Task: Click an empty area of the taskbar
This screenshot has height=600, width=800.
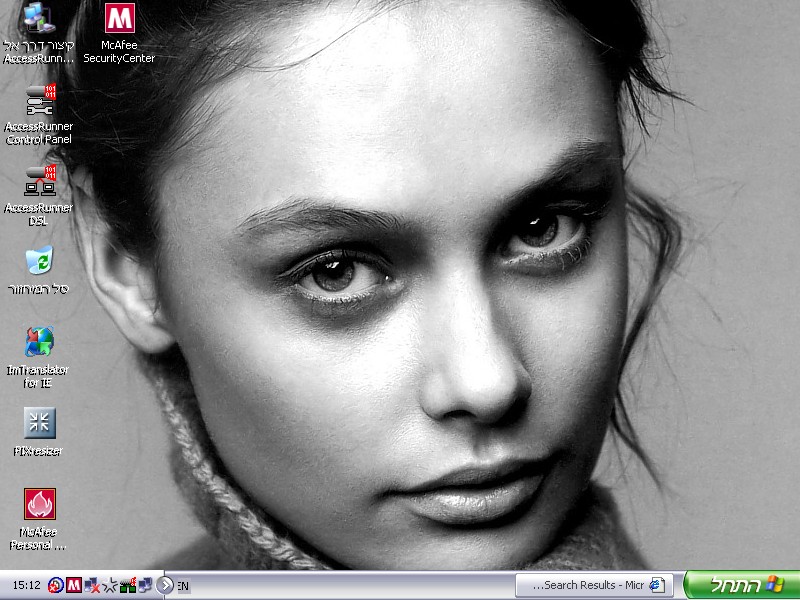Action: coord(350,585)
